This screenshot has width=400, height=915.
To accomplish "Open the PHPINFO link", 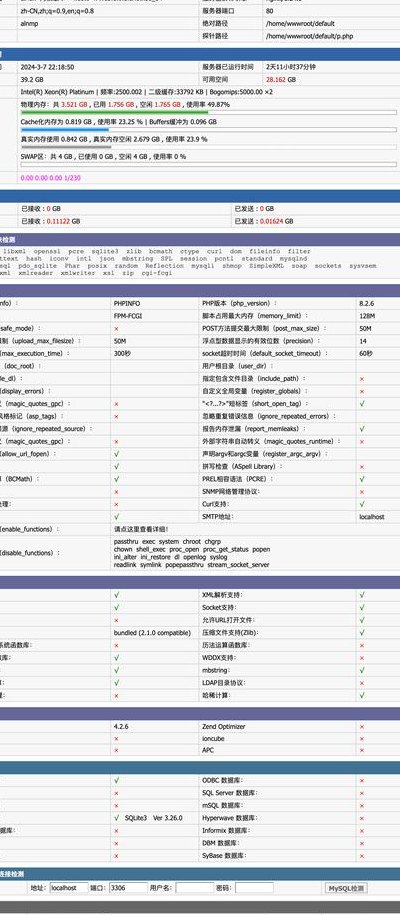I will tap(127, 303).
